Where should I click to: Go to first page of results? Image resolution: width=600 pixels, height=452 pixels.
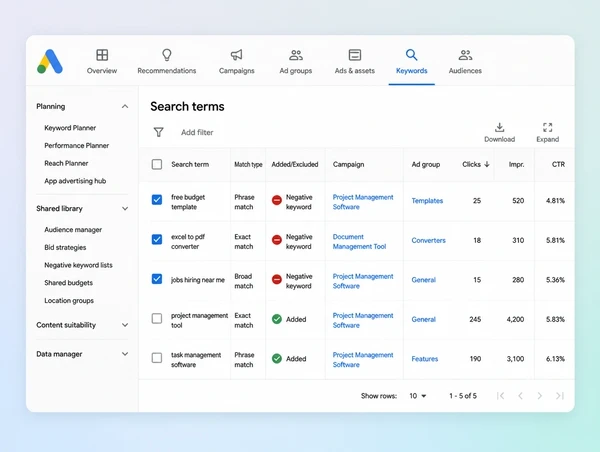click(x=500, y=396)
